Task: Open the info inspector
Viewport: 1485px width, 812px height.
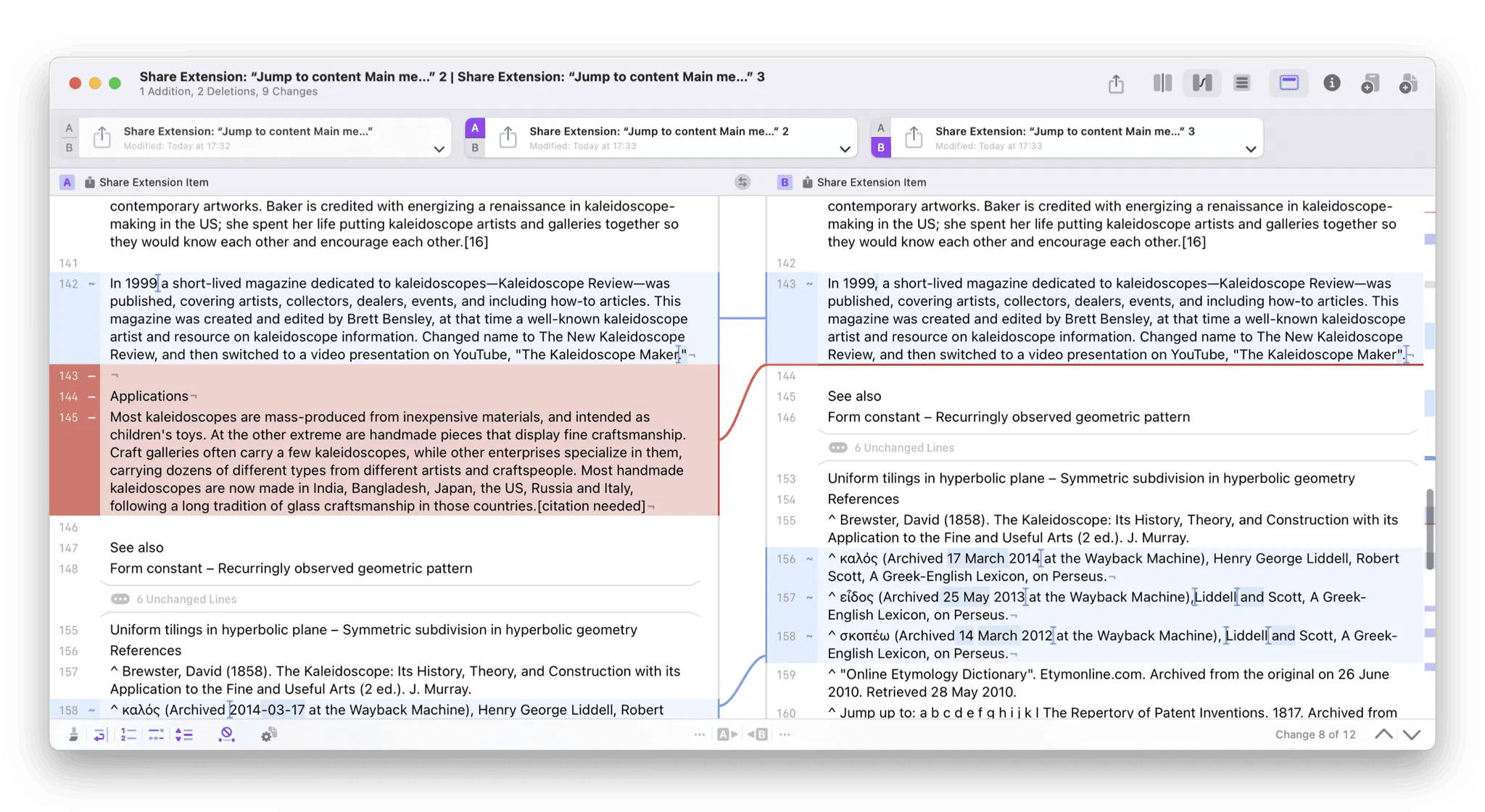Action: click(1331, 83)
